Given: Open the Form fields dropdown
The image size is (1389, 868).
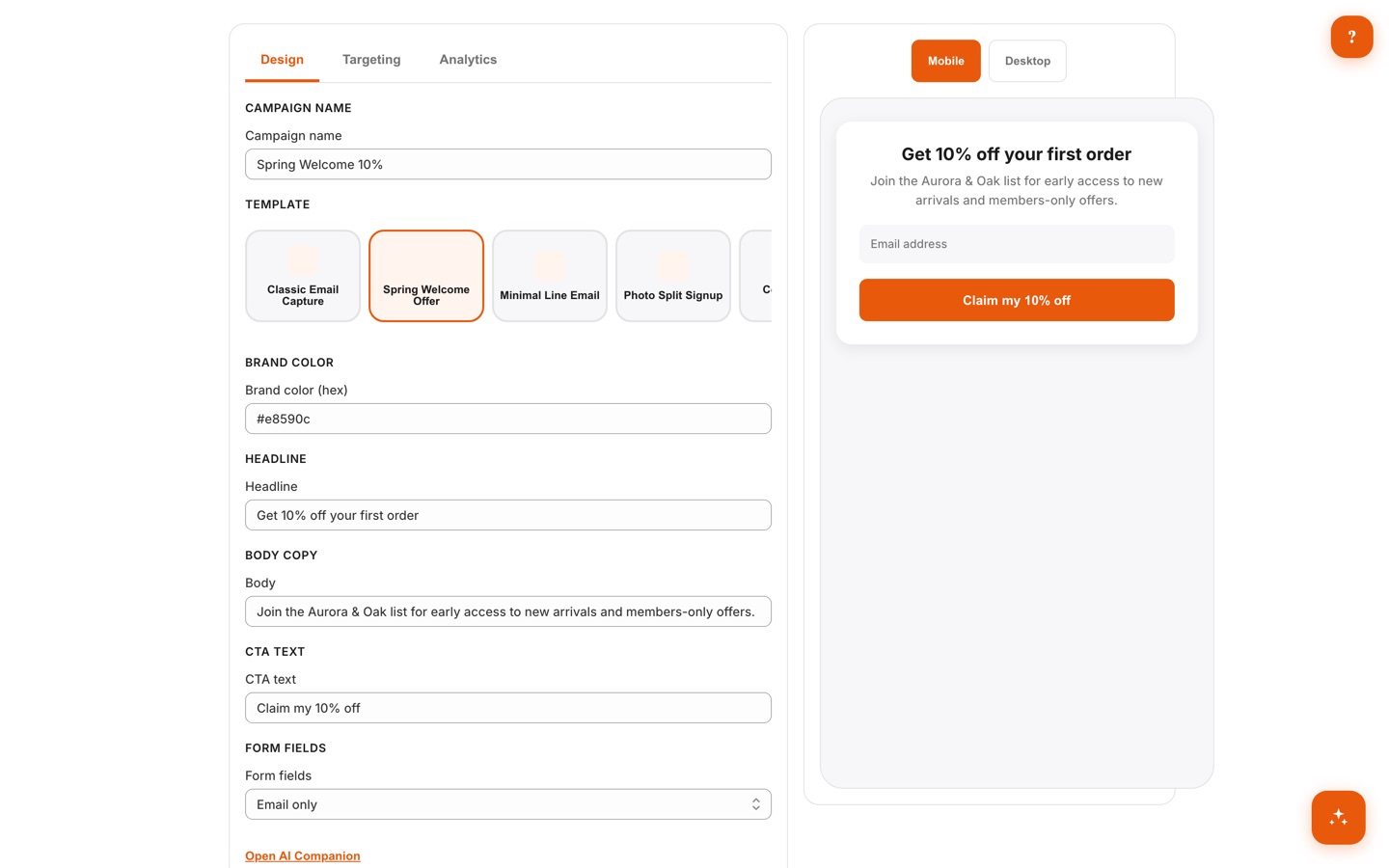Looking at the screenshot, I should (x=508, y=804).
